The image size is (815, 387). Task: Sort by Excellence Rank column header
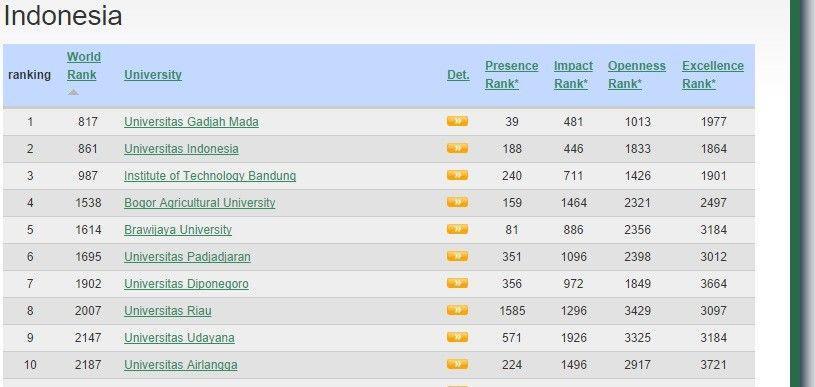pyautogui.click(x=713, y=75)
